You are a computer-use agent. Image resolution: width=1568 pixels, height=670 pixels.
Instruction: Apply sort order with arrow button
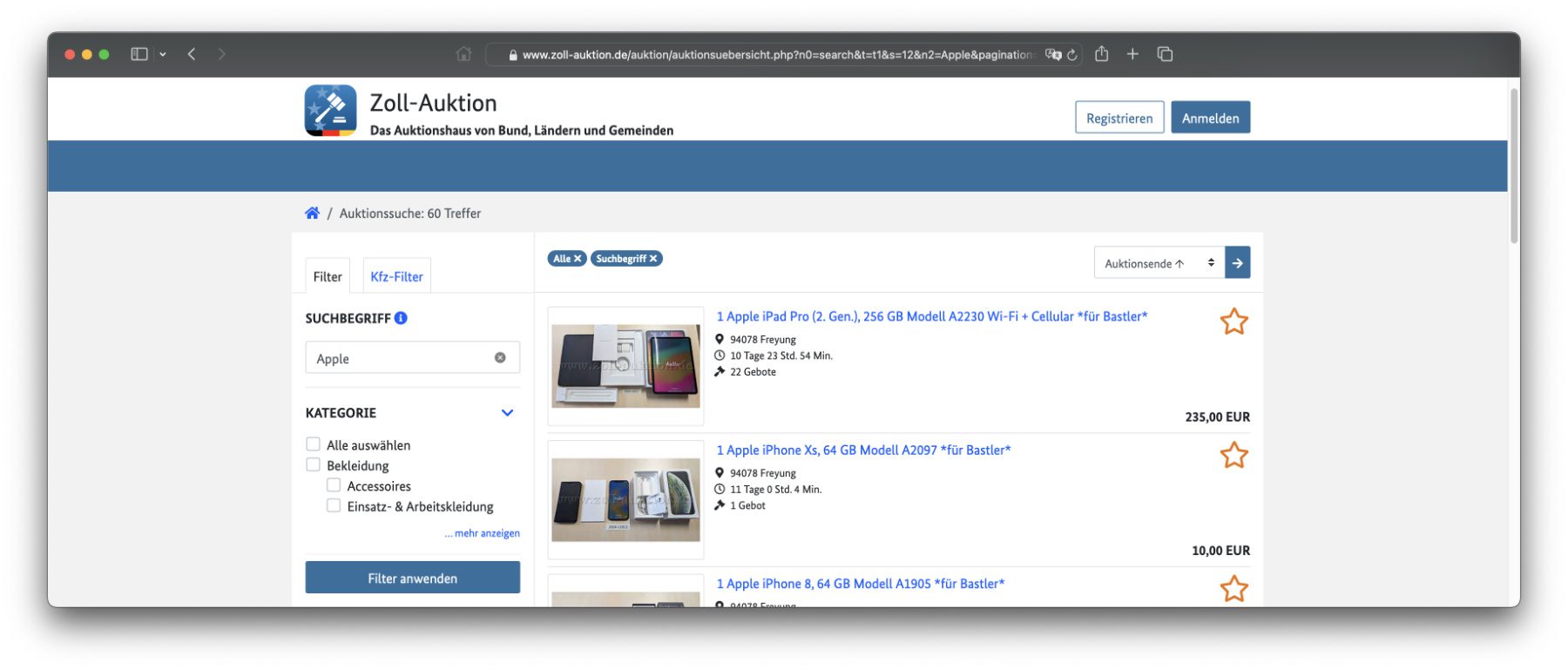[x=1237, y=263]
